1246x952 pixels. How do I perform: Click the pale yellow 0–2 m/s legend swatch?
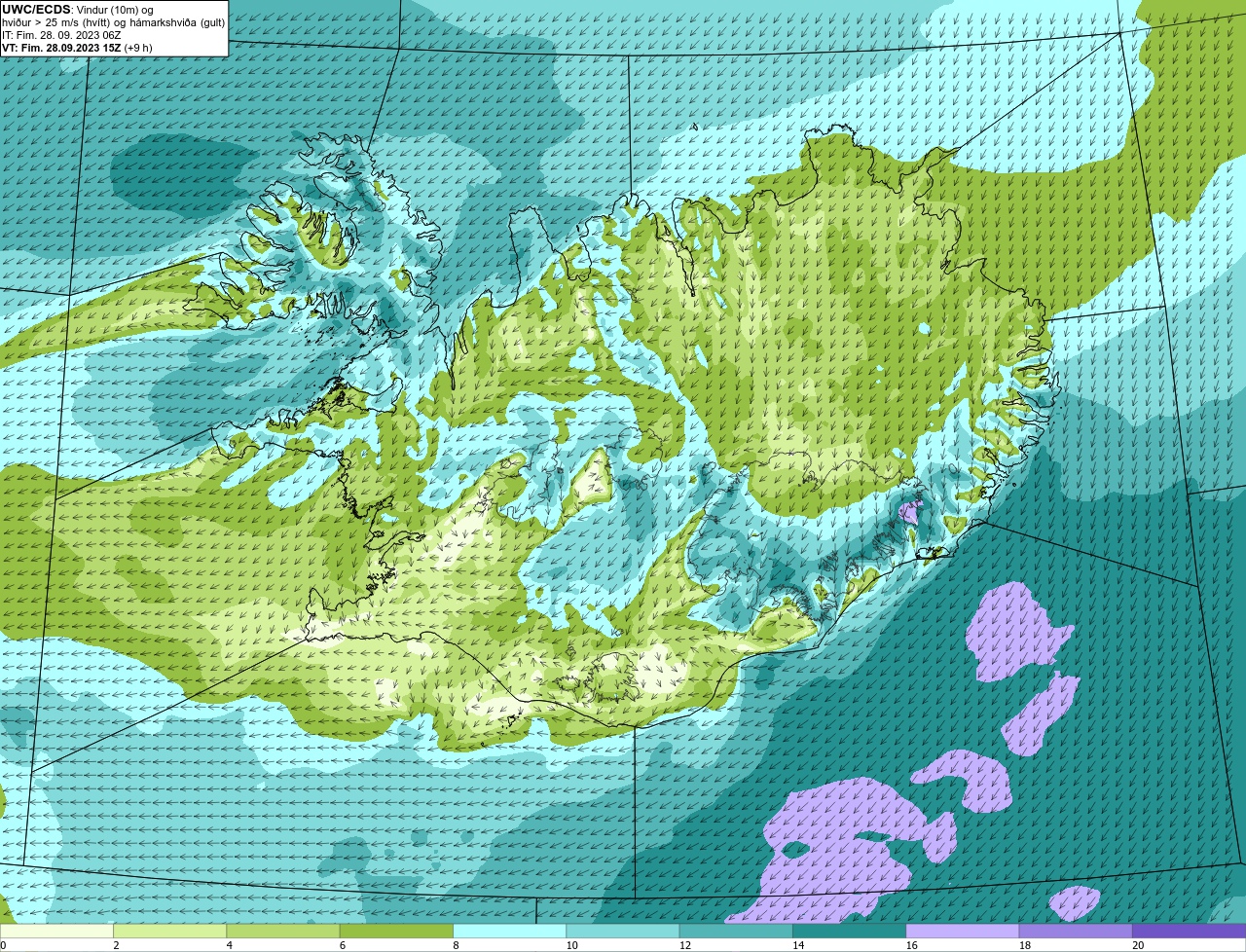[x=57, y=931]
